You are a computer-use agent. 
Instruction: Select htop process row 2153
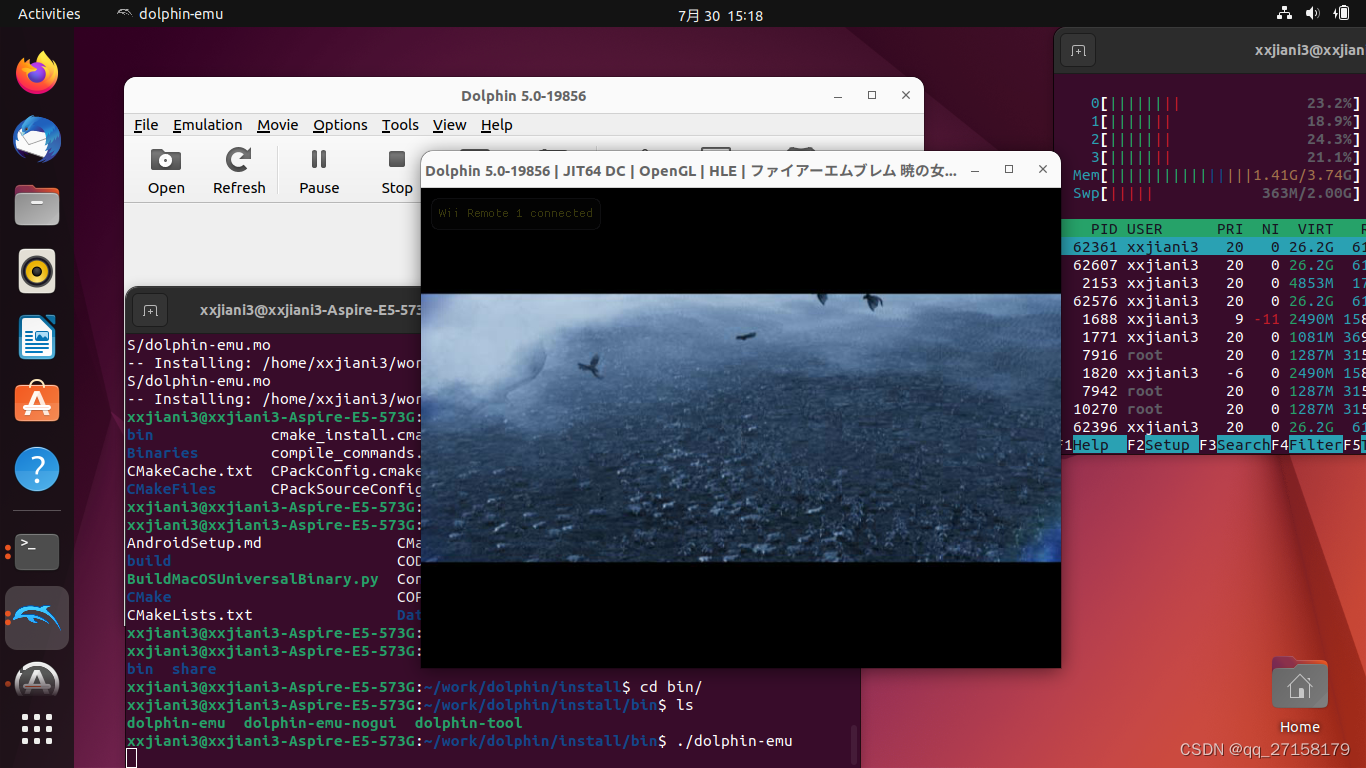click(x=1212, y=283)
